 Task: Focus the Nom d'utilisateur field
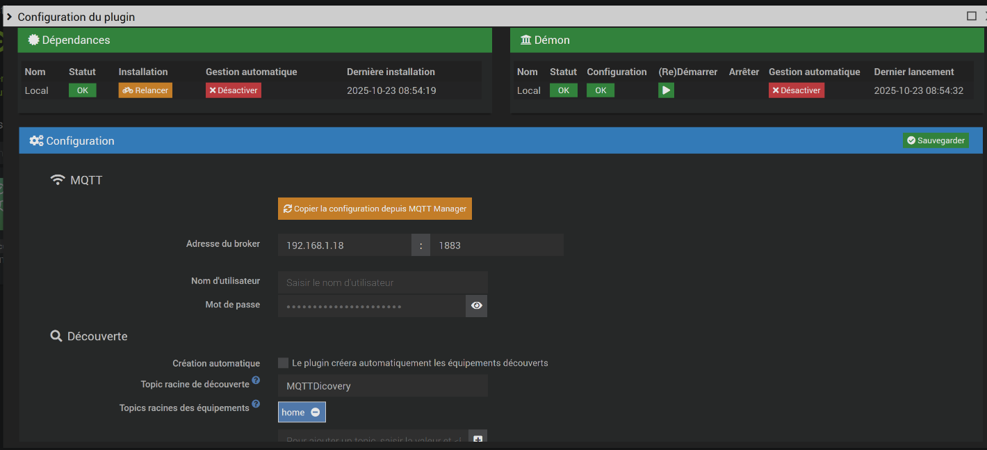point(382,283)
